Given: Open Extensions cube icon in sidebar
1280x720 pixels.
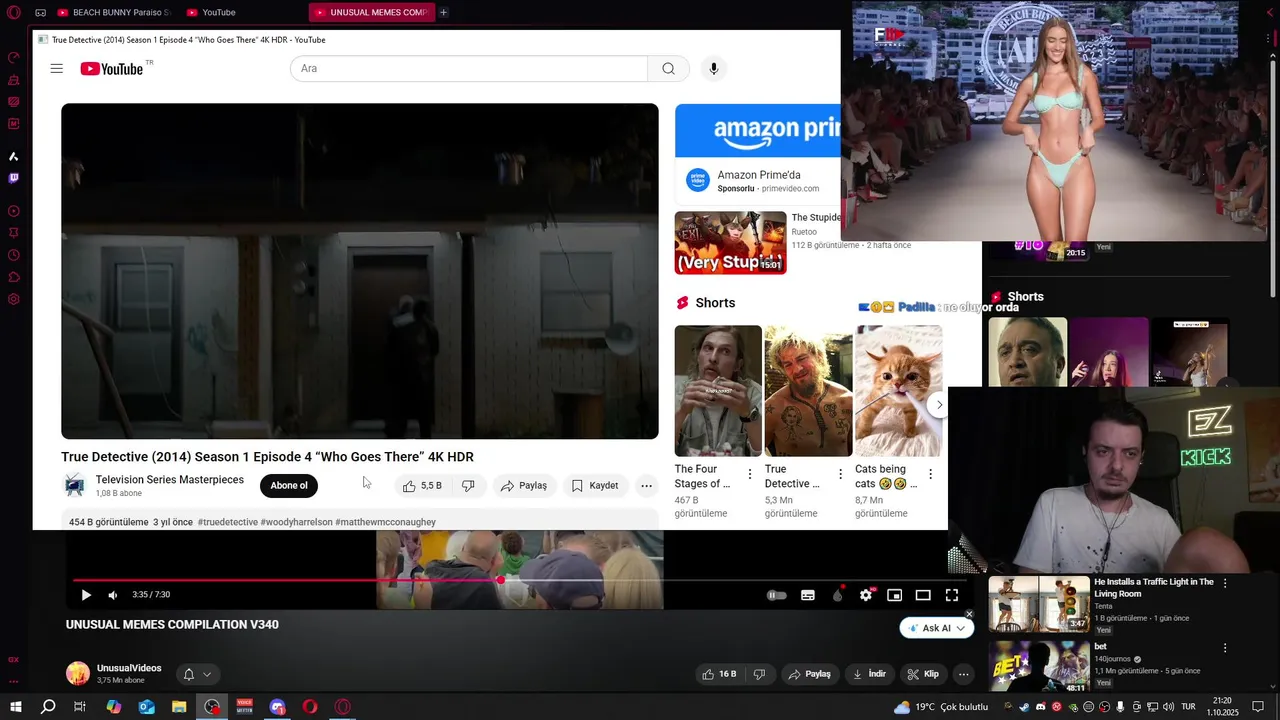Looking at the screenshot, I should pyautogui.click(x=14, y=277).
